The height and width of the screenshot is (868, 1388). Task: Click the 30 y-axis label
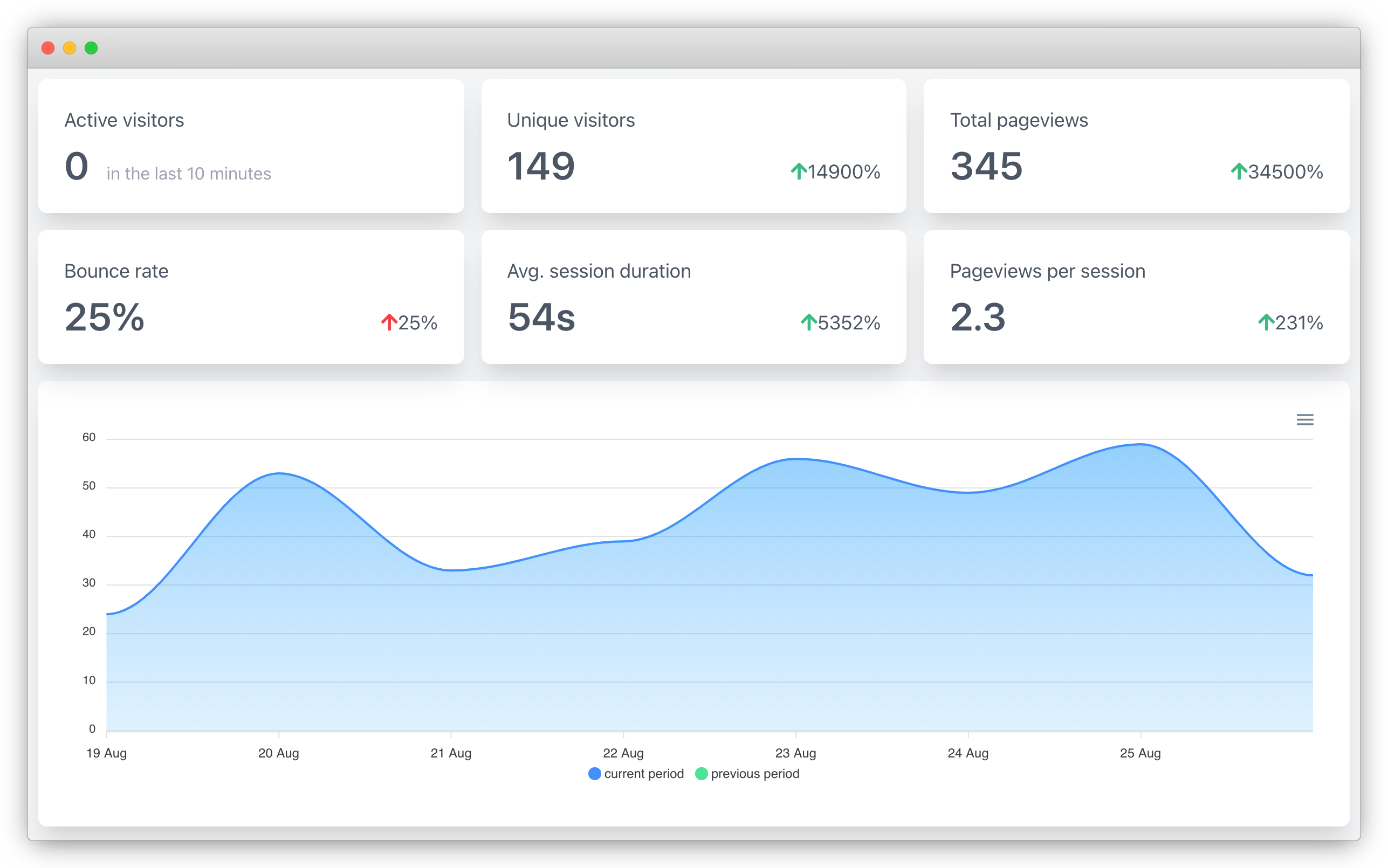pos(89,583)
